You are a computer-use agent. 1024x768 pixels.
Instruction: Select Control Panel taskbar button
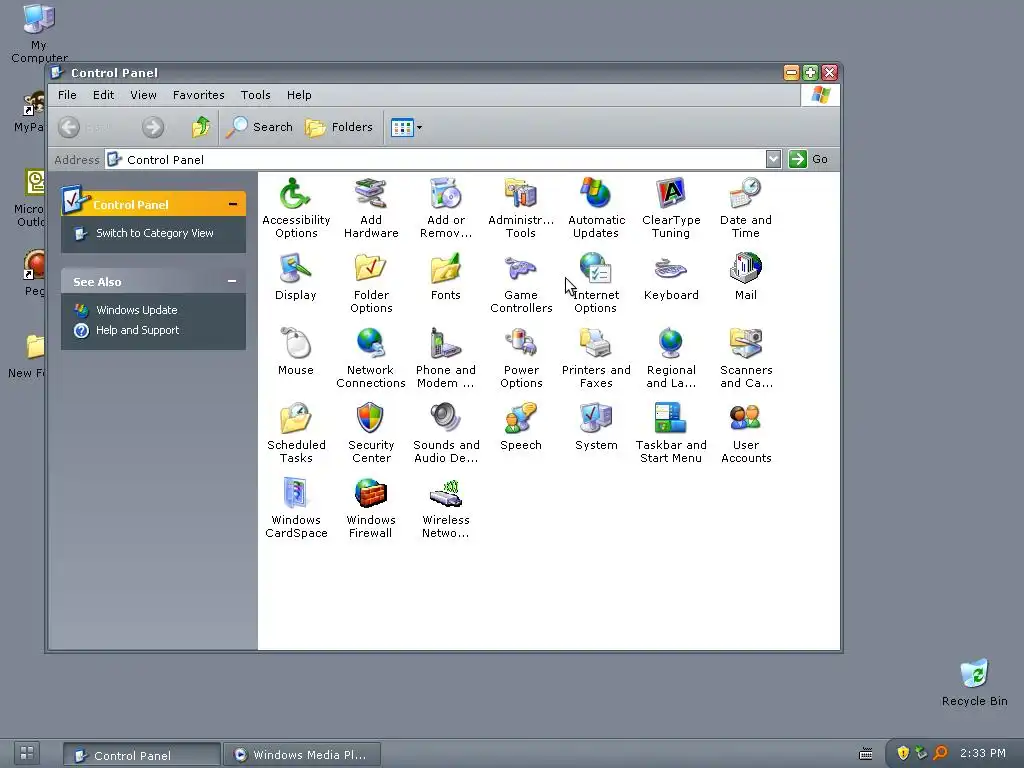142,755
